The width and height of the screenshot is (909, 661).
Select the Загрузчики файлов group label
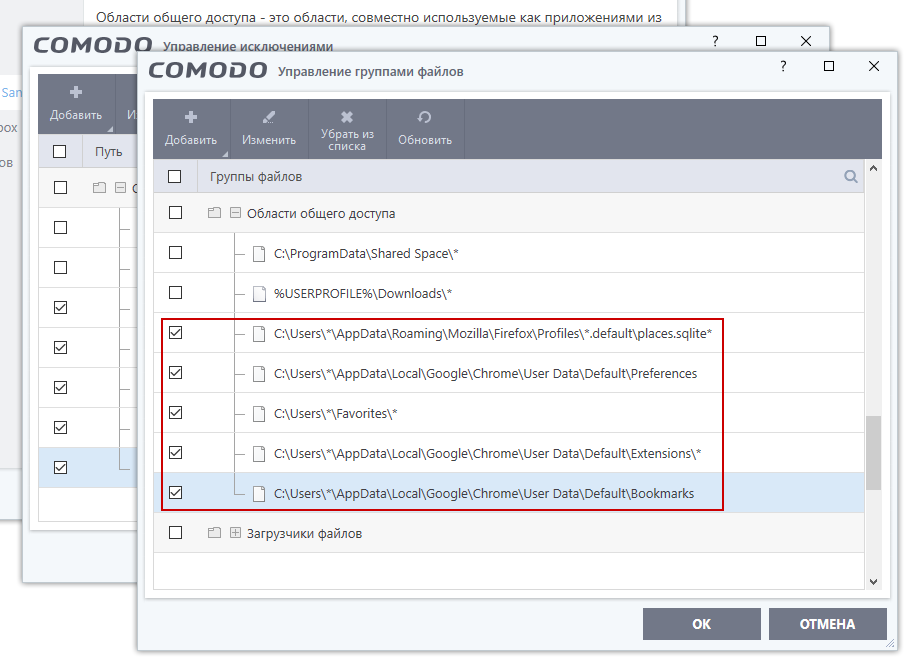304,533
